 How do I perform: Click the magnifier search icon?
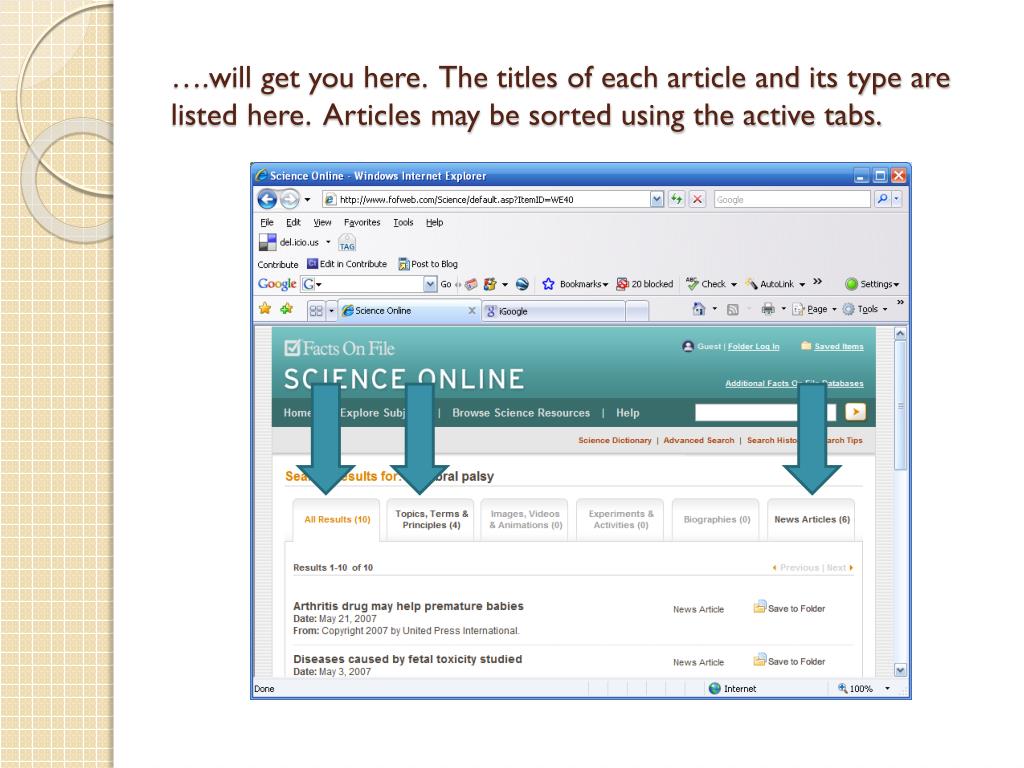[882, 199]
